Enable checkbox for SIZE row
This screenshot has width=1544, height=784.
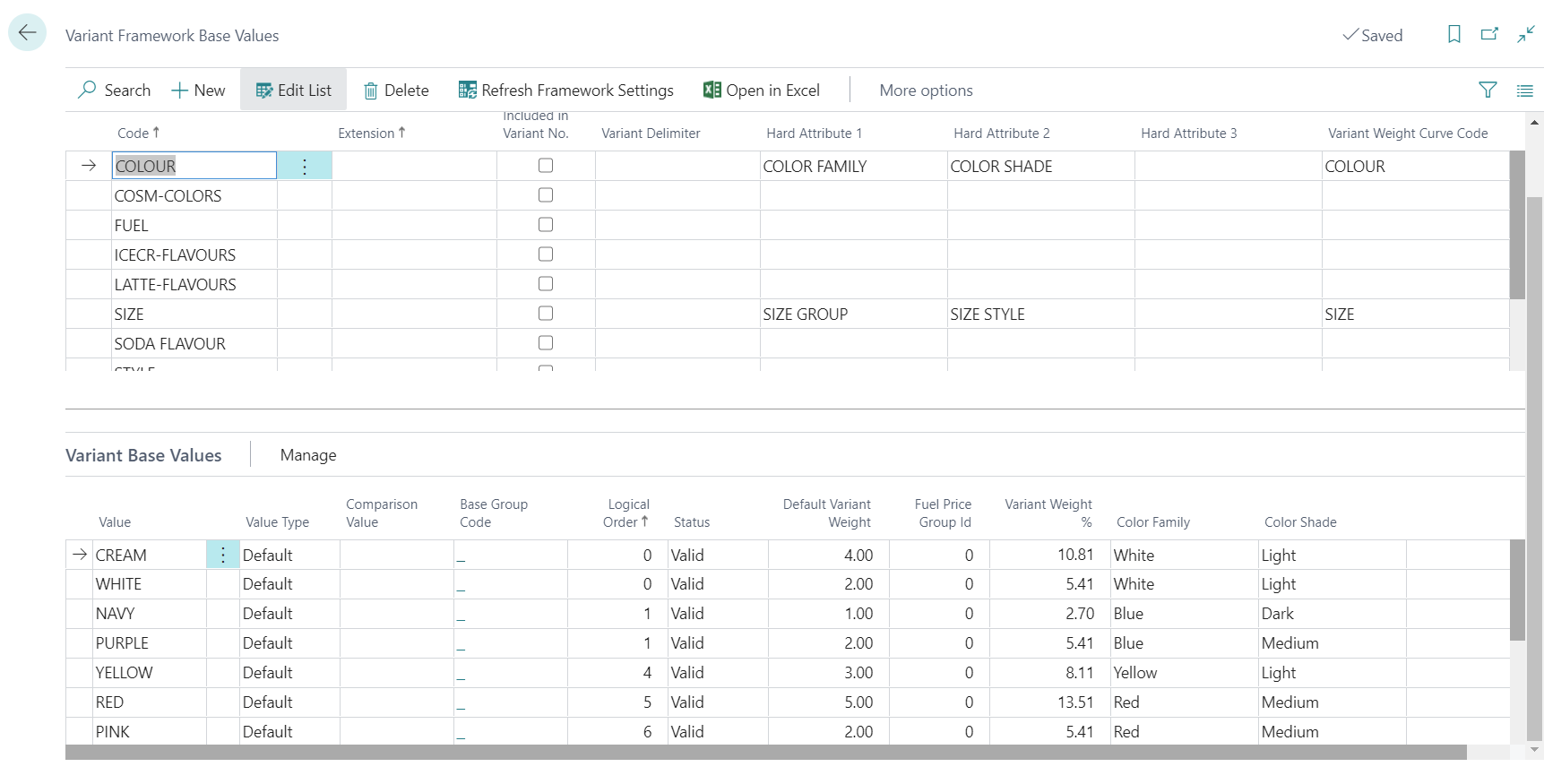(x=546, y=314)
